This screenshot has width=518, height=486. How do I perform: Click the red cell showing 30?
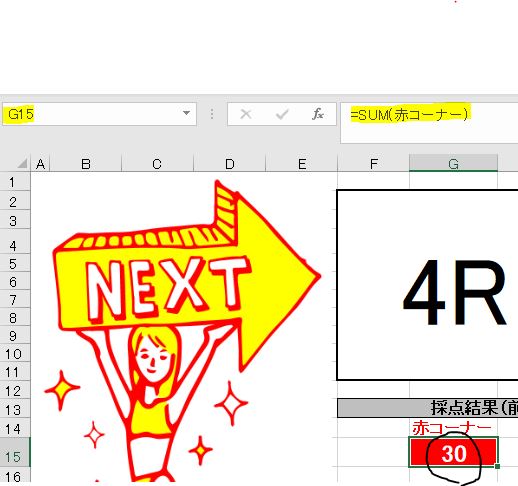pyautogui.click(x=453, y=453)
